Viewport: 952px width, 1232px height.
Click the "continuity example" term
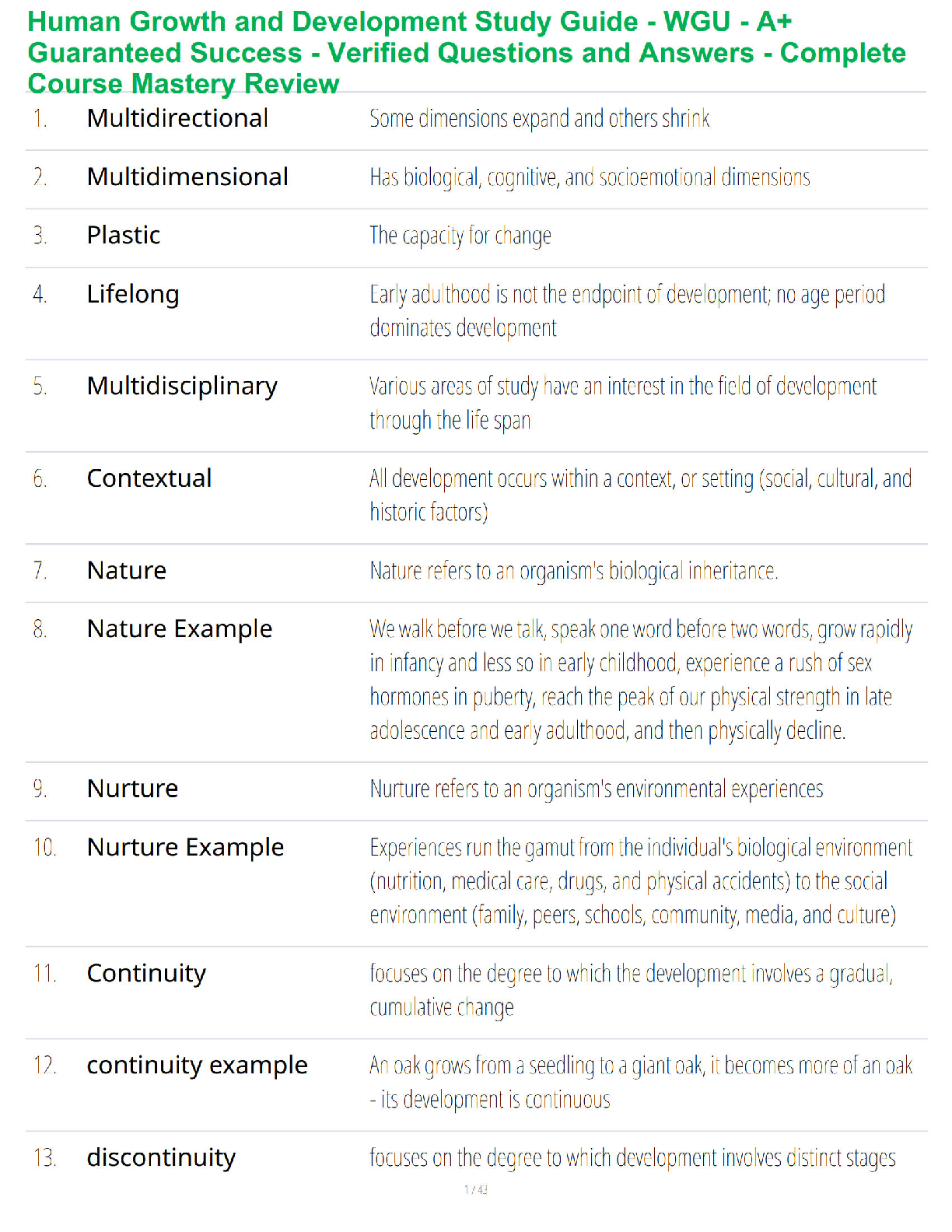pos(197,1065)
